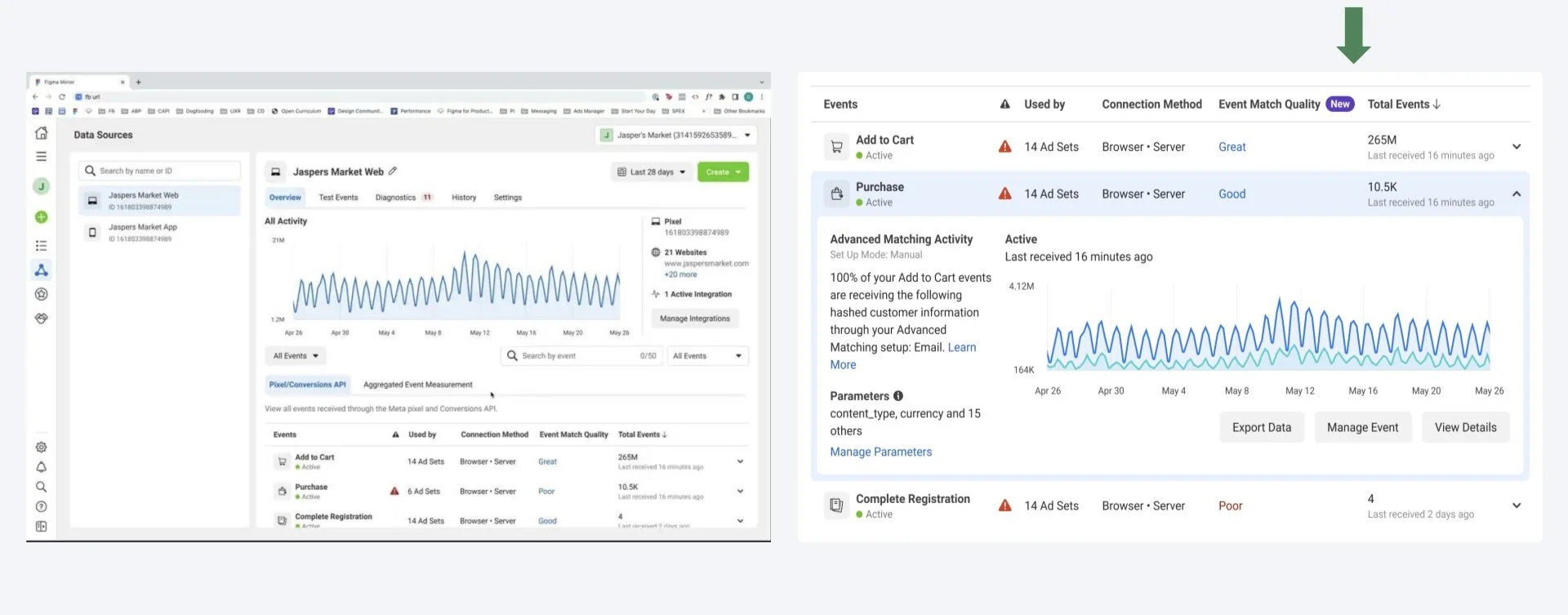Click the Manage Event button
Screen dimensions: 1568x615
coord(1363,427)
